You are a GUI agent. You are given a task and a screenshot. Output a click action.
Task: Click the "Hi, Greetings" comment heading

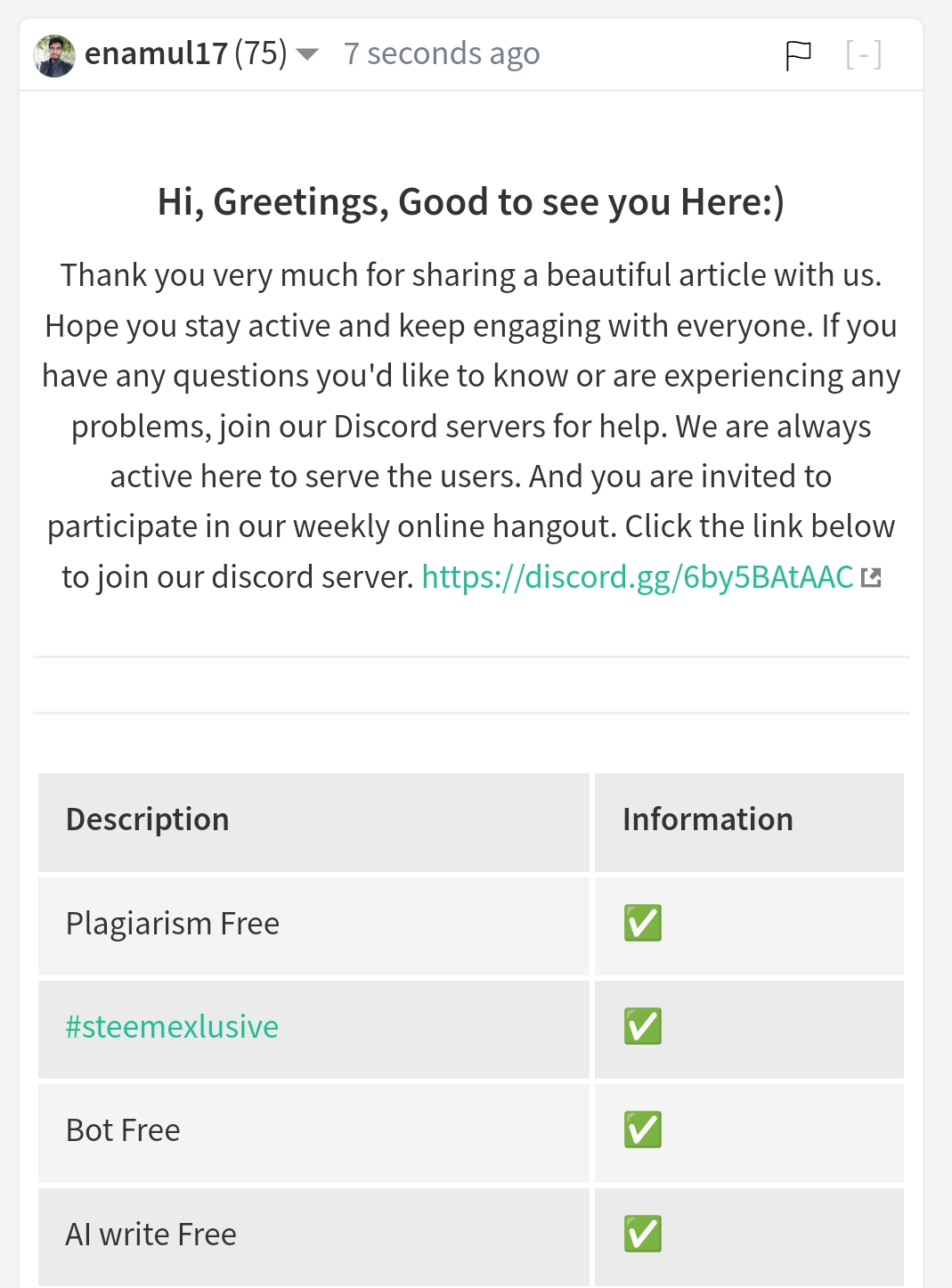[470, 202]
